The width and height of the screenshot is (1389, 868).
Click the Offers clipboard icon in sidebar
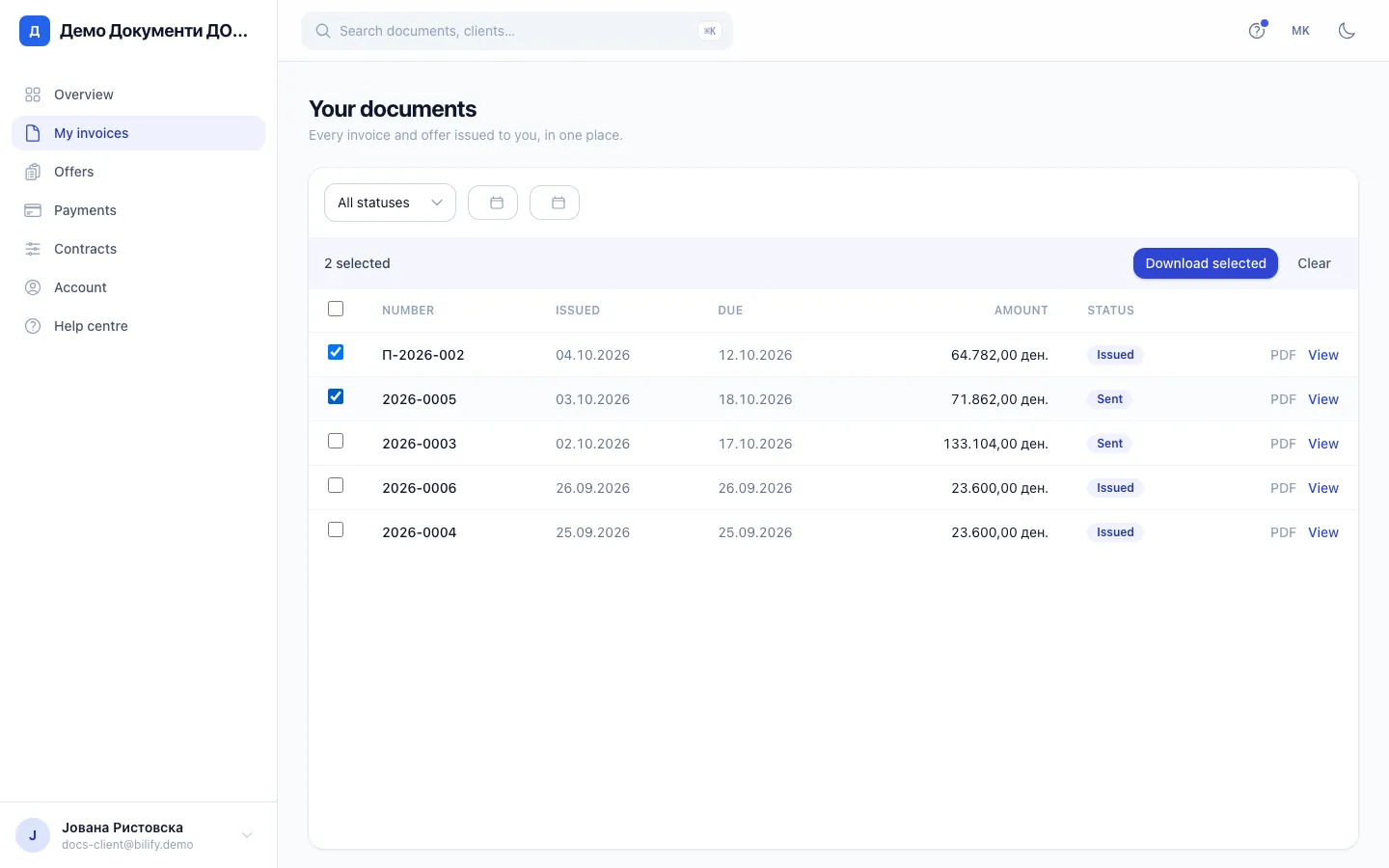click(33, 172)
